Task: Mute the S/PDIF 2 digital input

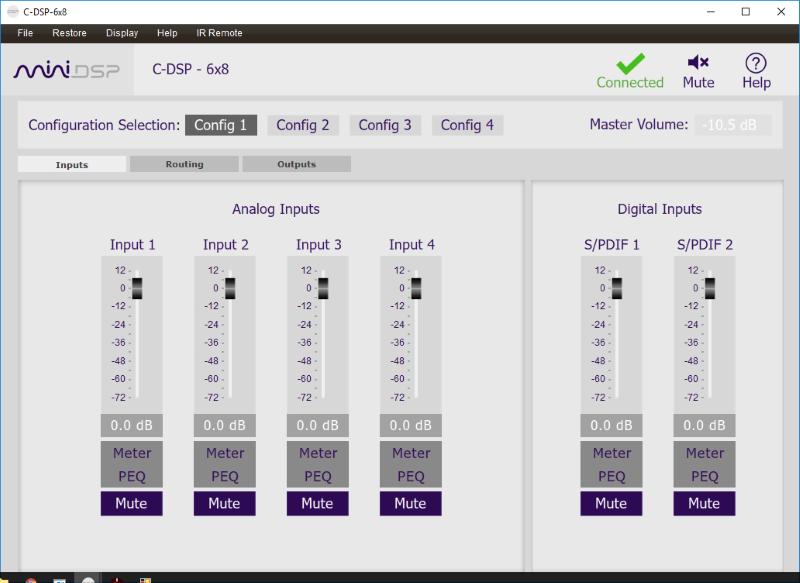Action: 704,503
